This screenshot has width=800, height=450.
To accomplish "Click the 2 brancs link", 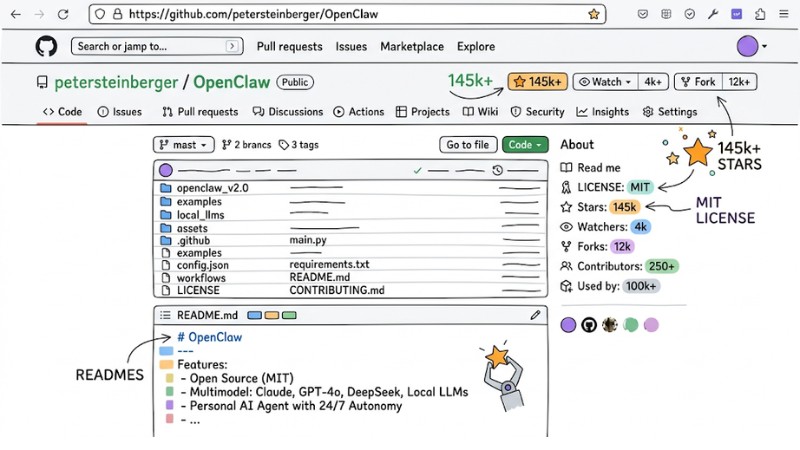I will (246, 145).
